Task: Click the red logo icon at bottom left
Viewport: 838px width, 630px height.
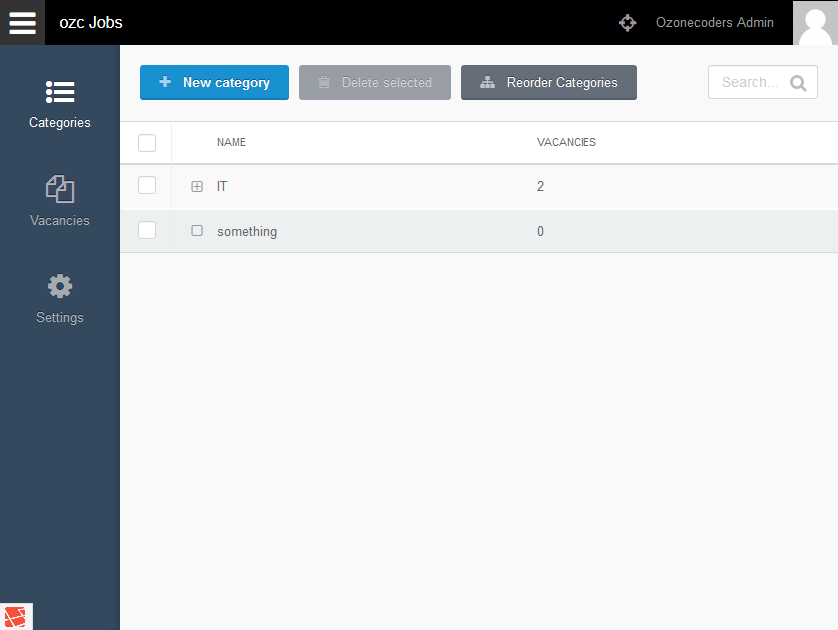Action: 15,617
